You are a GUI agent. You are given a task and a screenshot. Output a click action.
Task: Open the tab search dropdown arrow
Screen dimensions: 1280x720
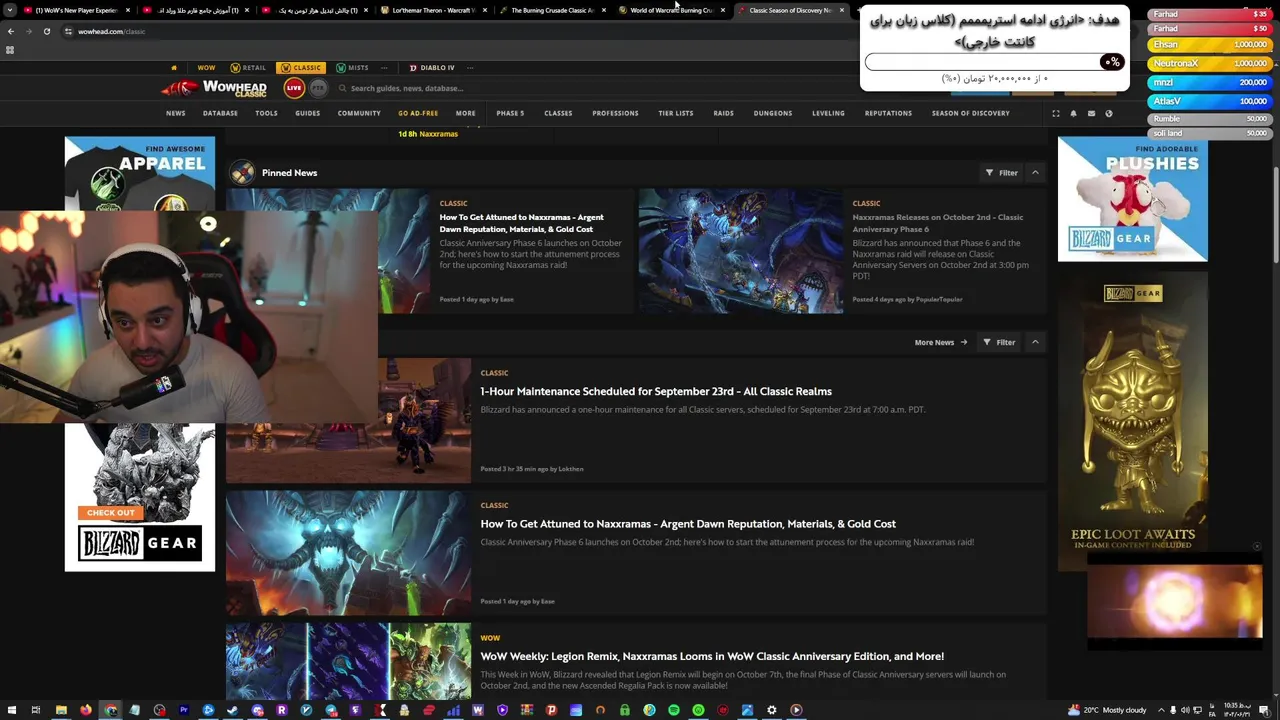point(11,10)
